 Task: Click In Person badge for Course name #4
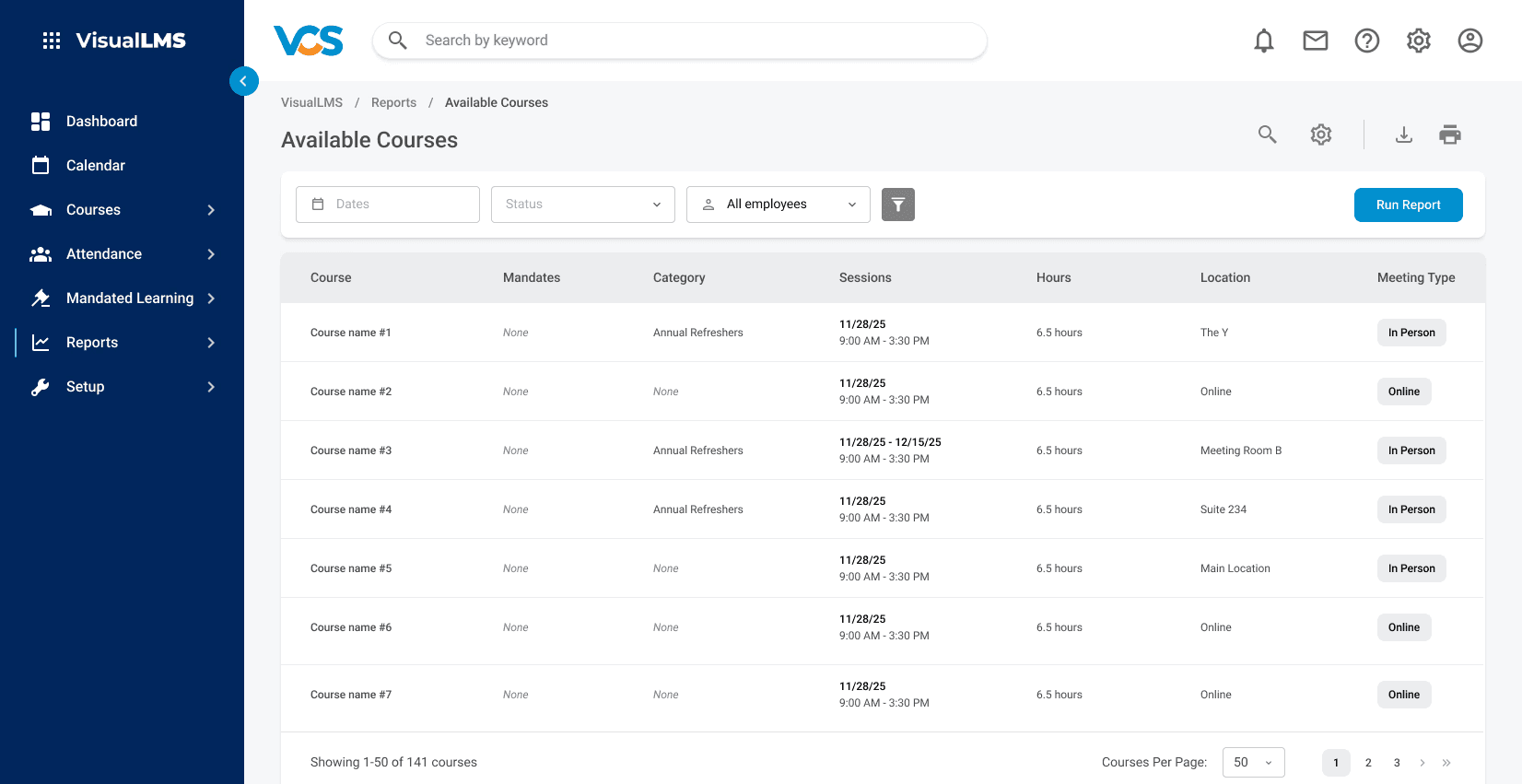[x=1411, y=509]
